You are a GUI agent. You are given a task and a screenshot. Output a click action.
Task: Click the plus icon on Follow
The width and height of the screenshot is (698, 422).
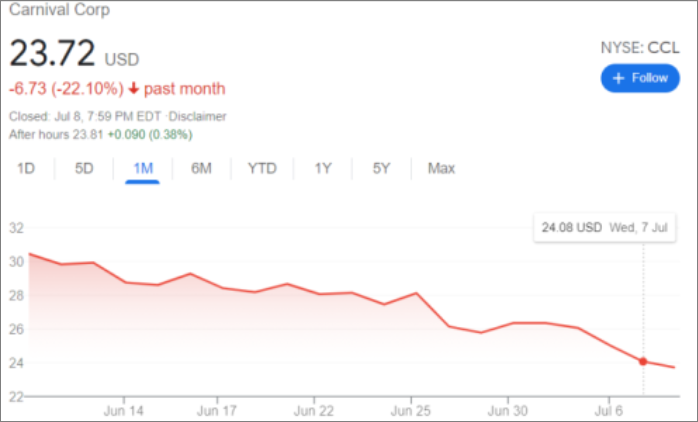(x=618, y=78)
